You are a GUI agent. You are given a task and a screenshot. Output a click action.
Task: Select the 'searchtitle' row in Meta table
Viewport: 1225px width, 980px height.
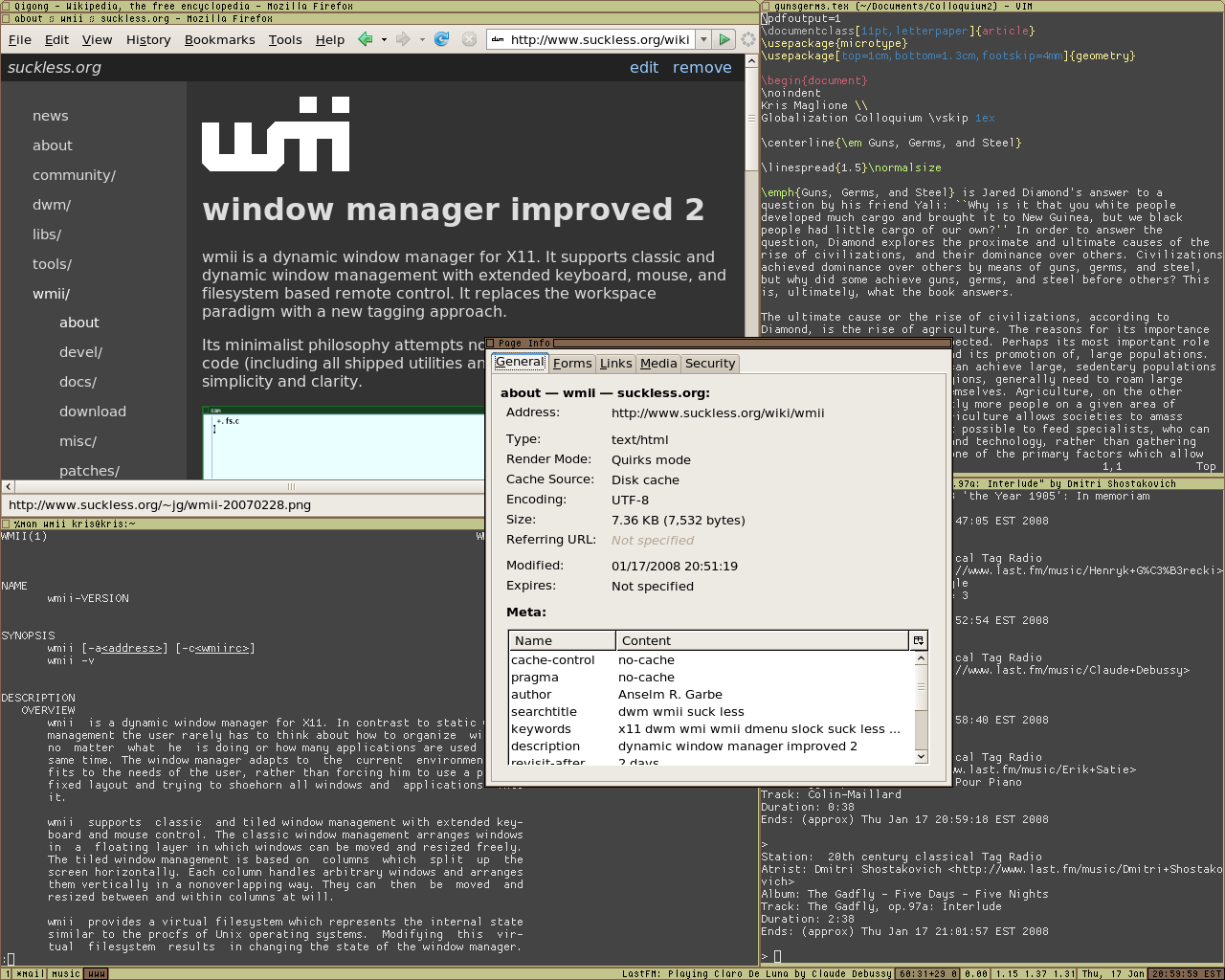pyautogui.click(x=712, y=712)
